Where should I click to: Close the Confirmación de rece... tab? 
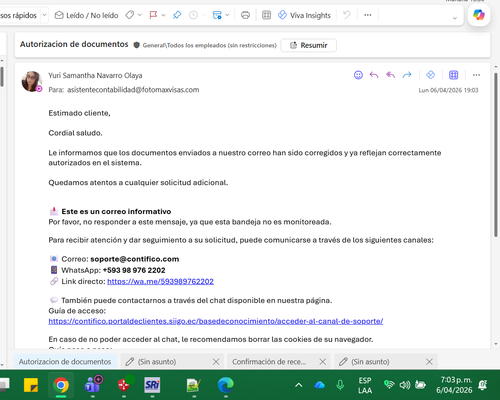click(322, 362)
